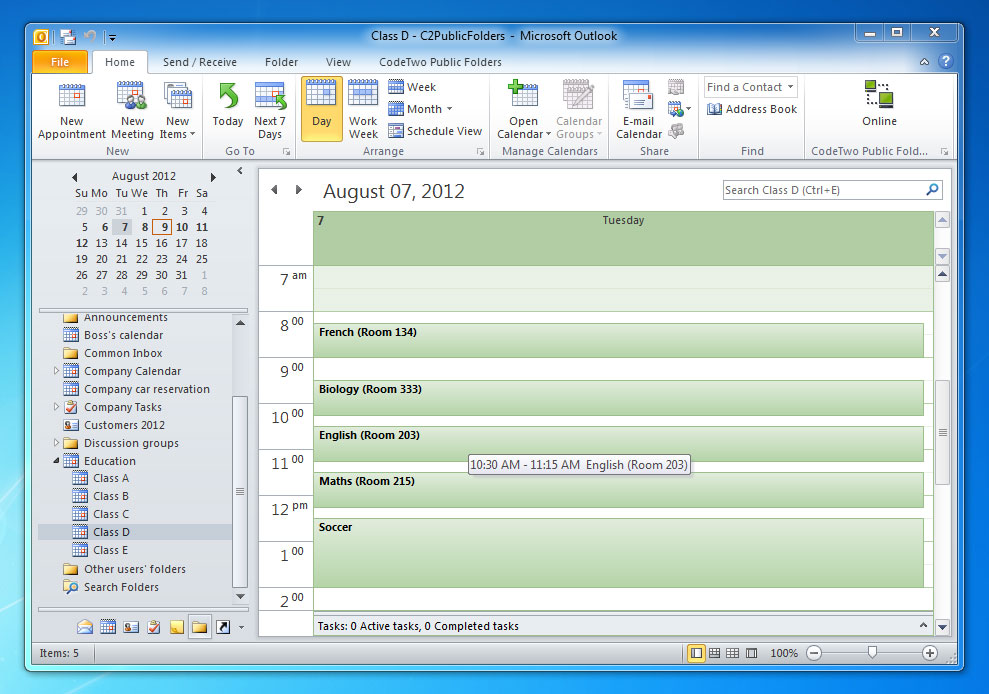Open the Open Calendar menu
The width and height of the screenshot is (989, 694).
click(524, 110)
